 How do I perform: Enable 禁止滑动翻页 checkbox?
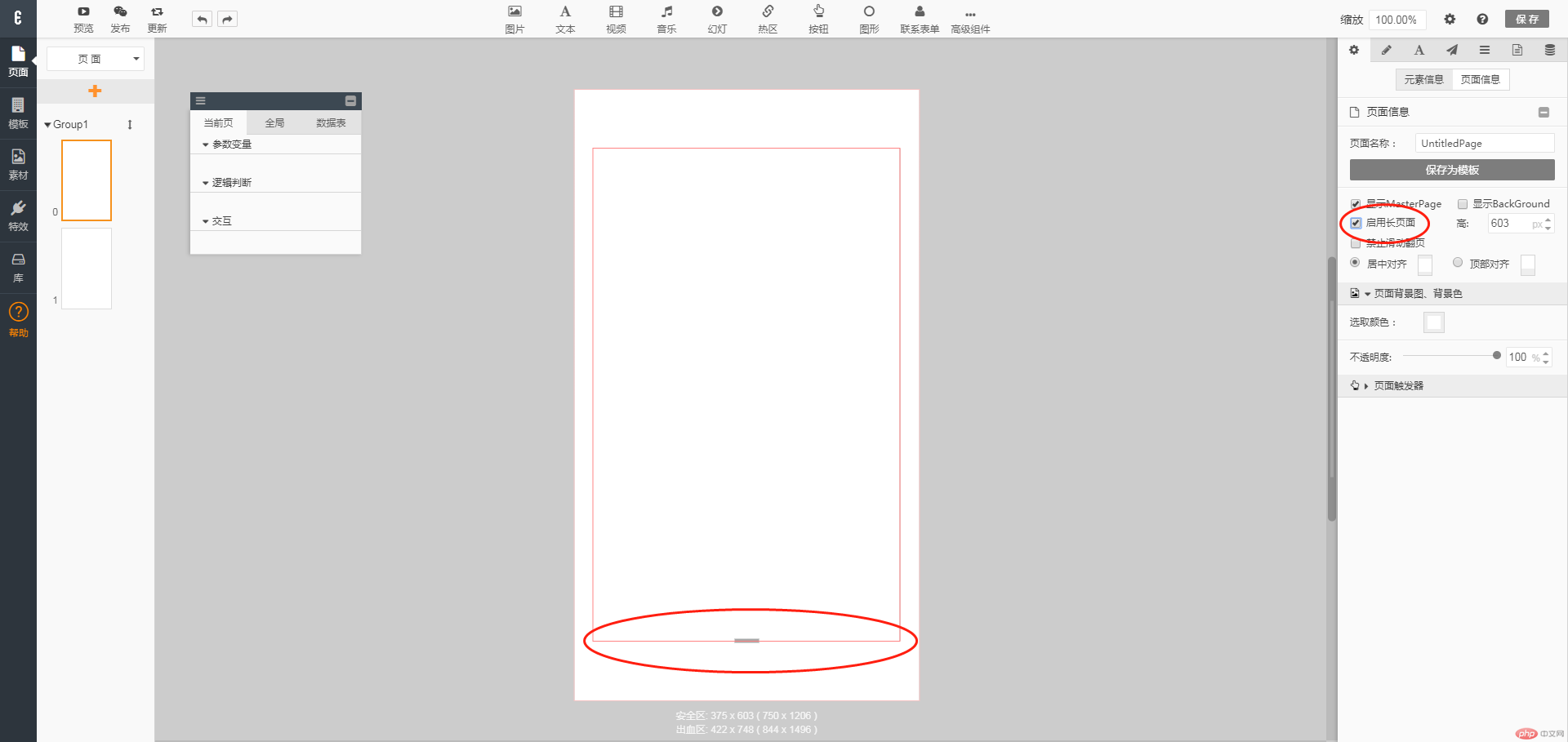(x=1356, y=243)
